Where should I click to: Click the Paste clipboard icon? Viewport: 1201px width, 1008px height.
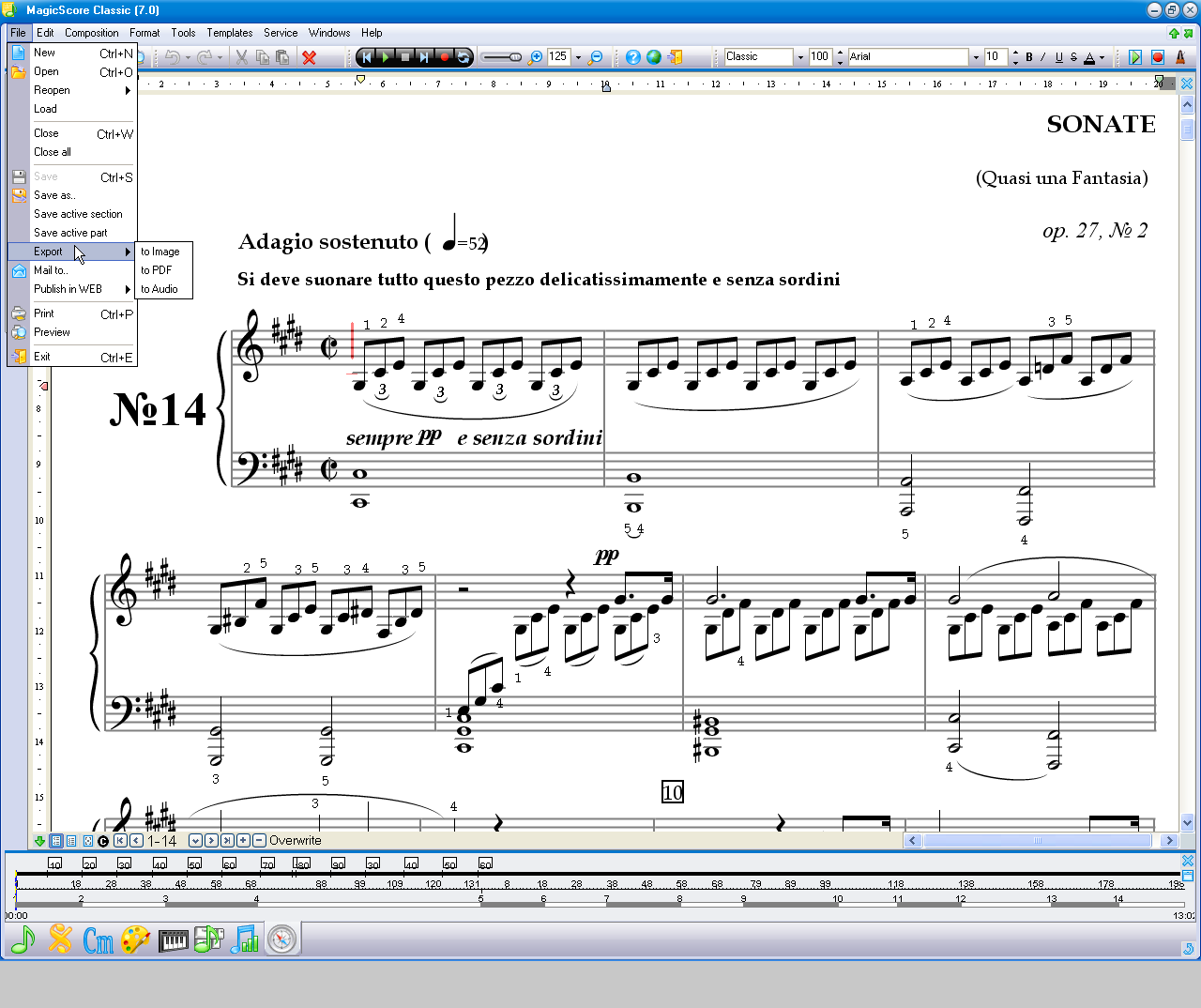point(282,57)
